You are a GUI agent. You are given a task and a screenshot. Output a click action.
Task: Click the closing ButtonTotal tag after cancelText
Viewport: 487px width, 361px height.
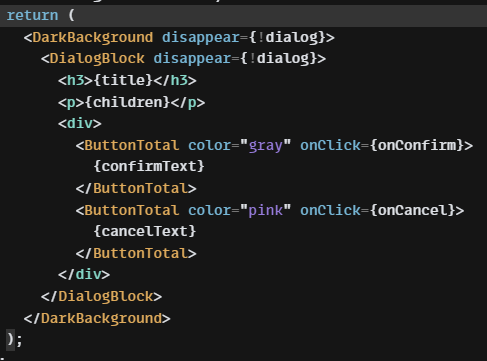tap(136, 253)
